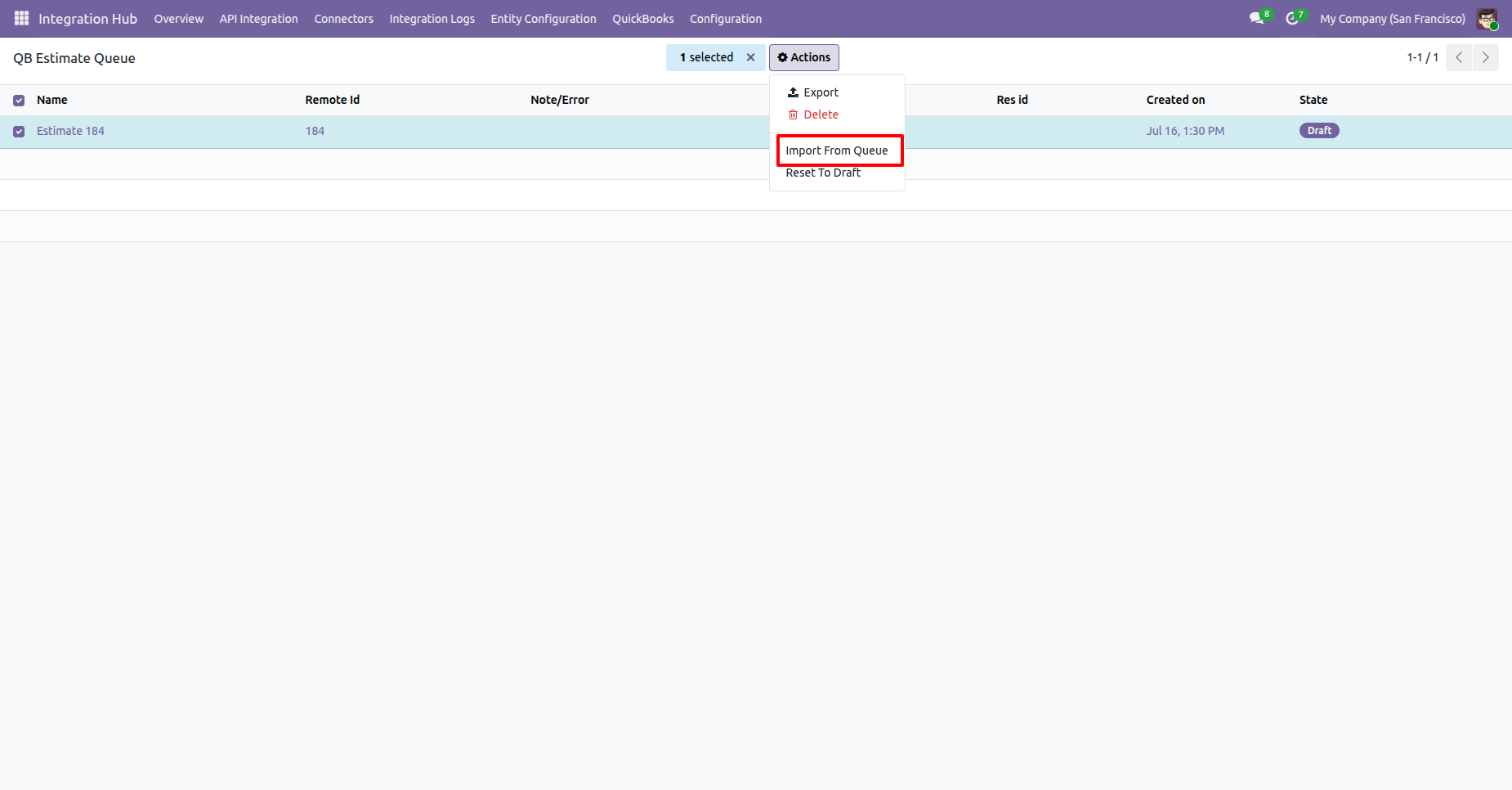Image resolution: width=1512 pixels, height=790 pixels.
Task: Open the apps grid menu icon
Action: tap(21, 18)
